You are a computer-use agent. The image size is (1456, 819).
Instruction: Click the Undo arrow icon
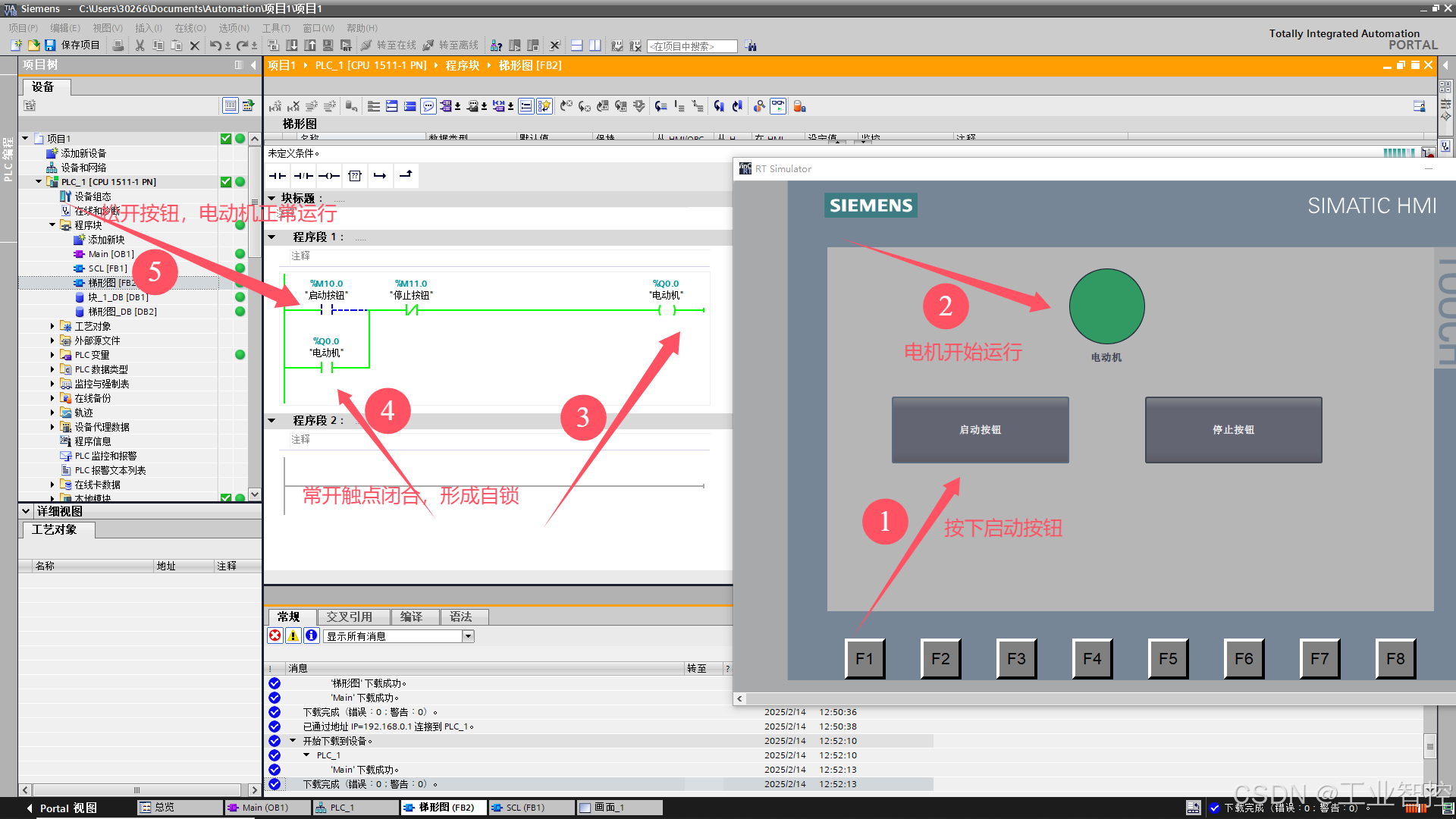(x=215, y=45)
